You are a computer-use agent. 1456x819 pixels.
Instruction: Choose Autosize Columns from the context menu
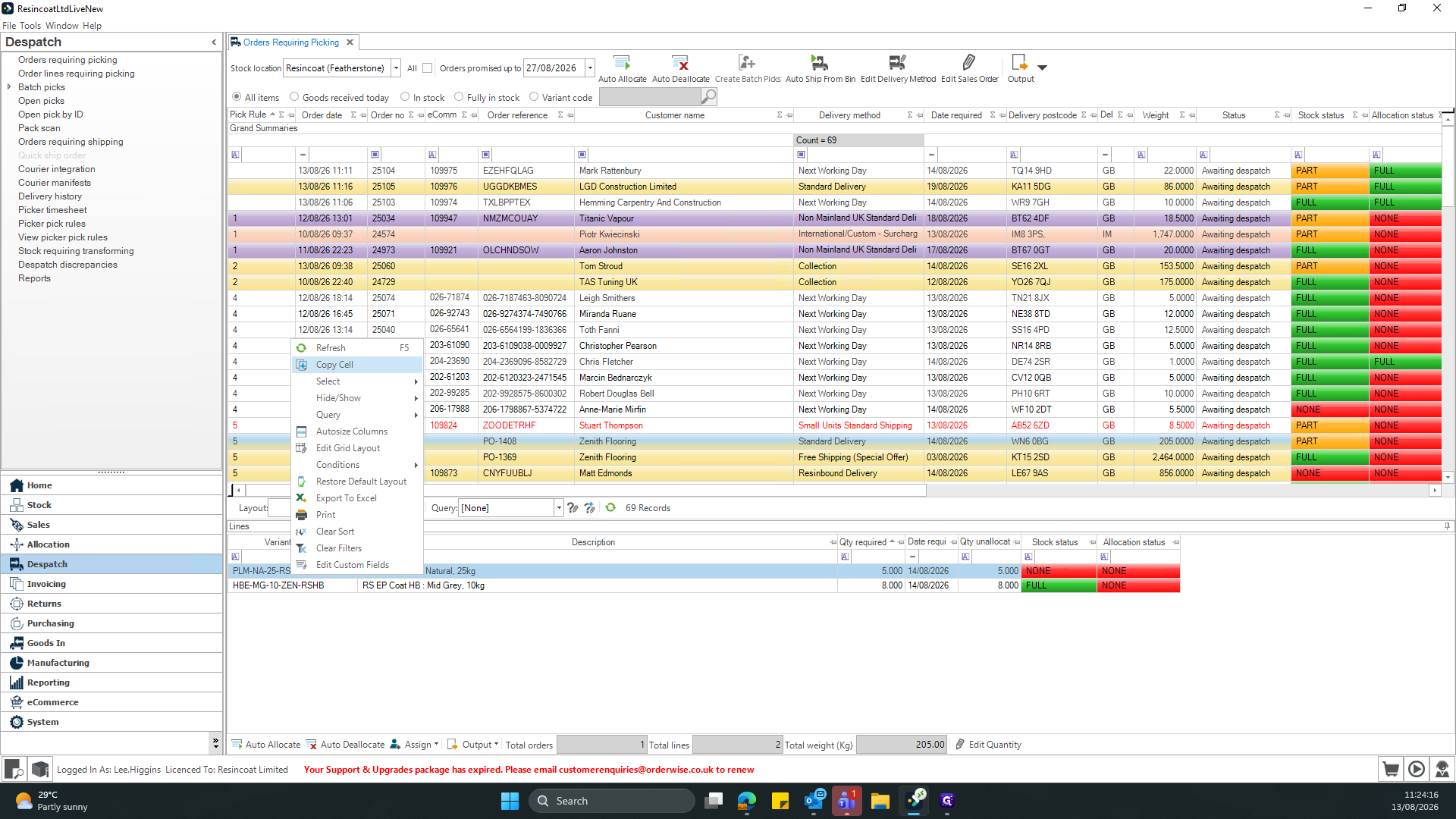pos(356,431)
